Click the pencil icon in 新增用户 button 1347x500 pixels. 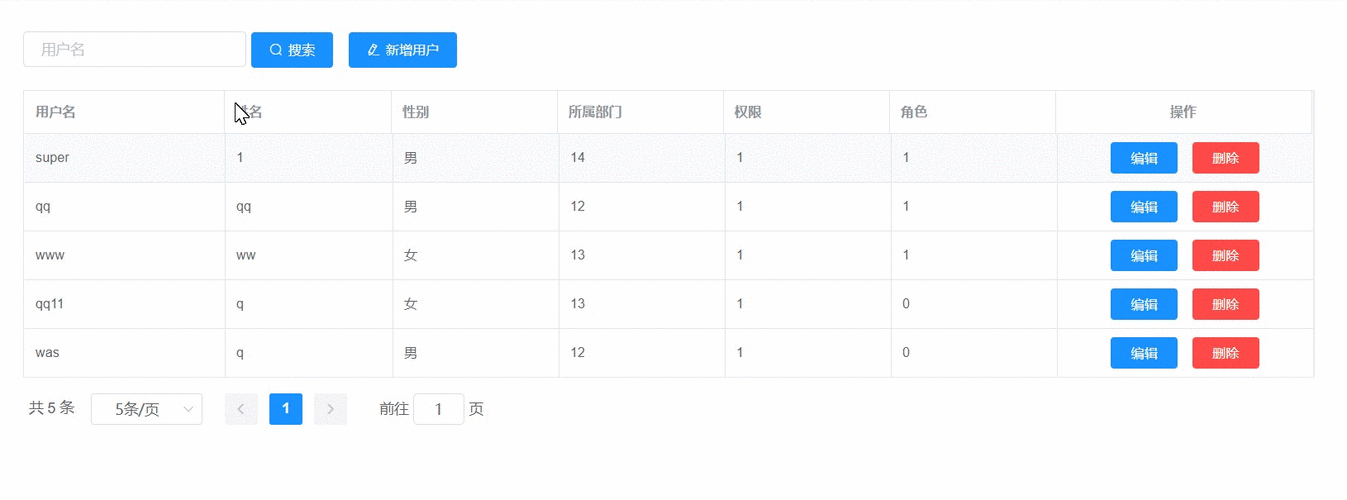[373, 50]
